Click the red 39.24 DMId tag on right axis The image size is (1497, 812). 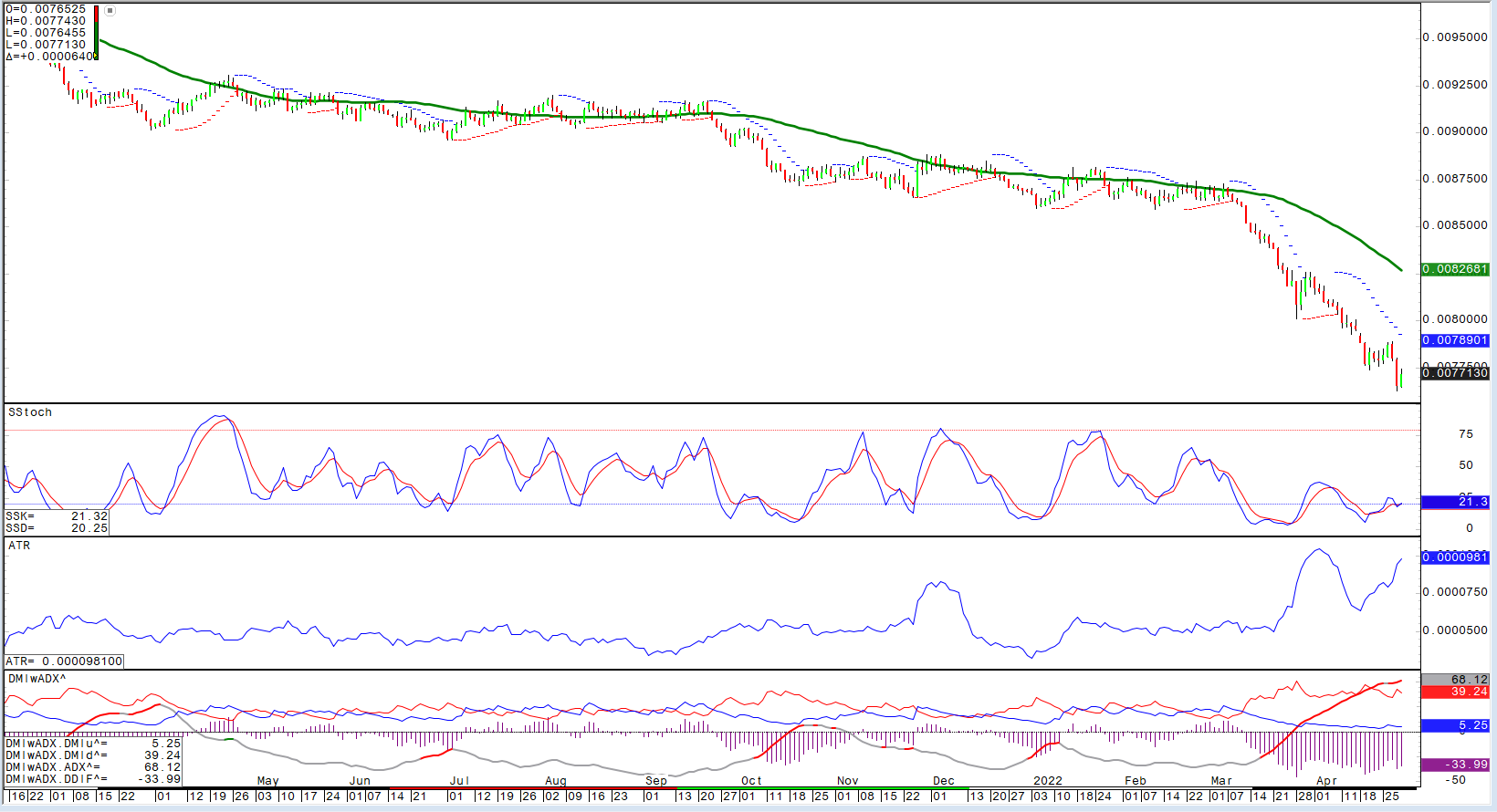point(1455,692)
